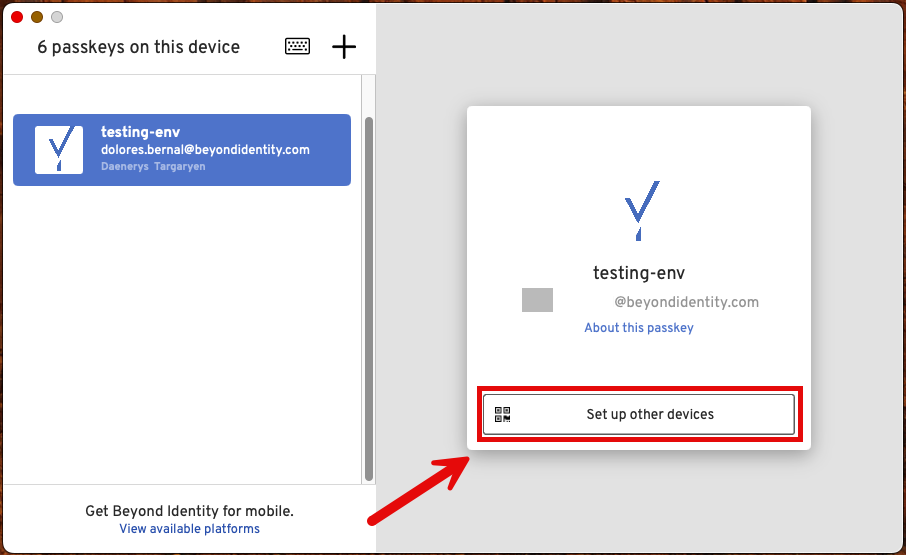This screenshot has height=555, width=906.
Task: Click the gray redacted box beside email
Action: 537,300
